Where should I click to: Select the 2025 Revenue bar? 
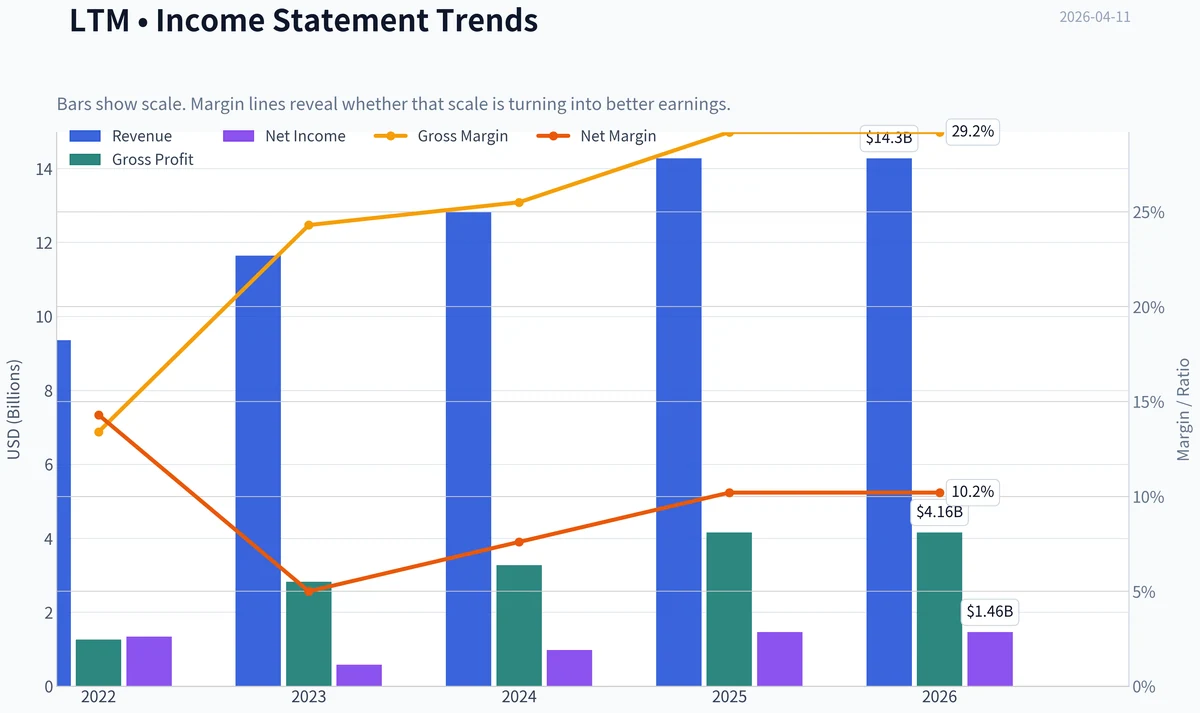[679, 422]
